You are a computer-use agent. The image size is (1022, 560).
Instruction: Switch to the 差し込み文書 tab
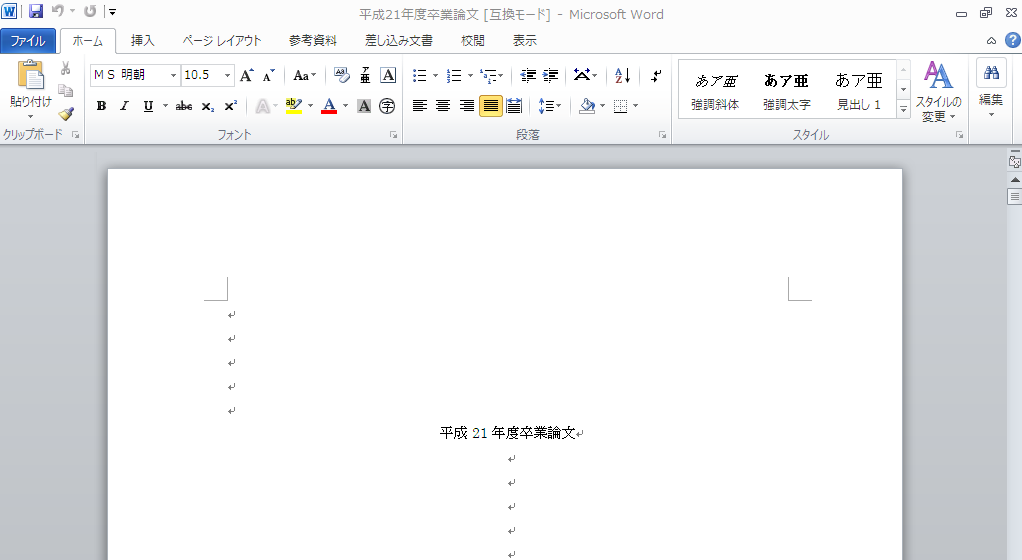click(398, 40)
